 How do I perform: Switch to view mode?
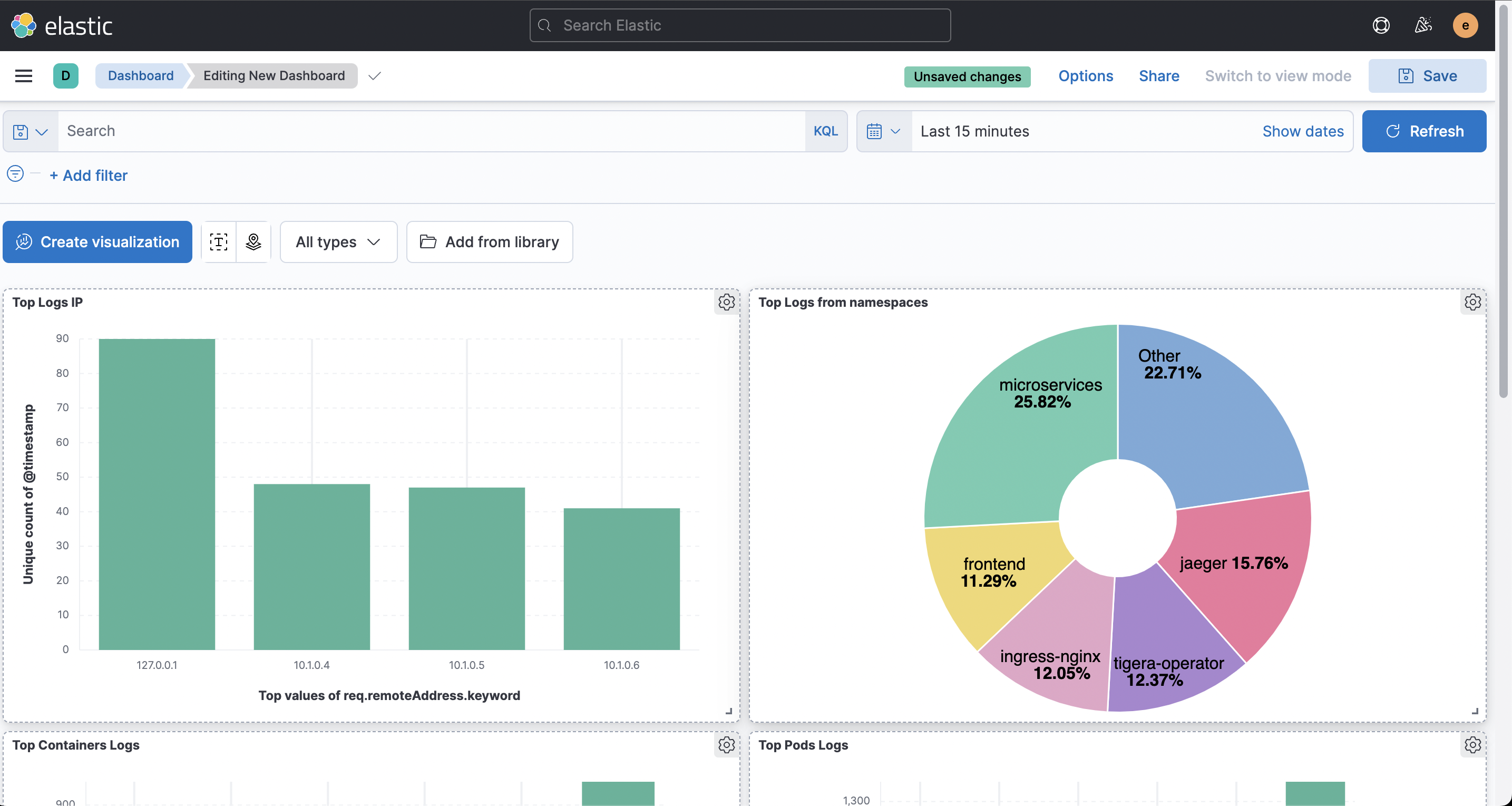[x=1278, y=76]
